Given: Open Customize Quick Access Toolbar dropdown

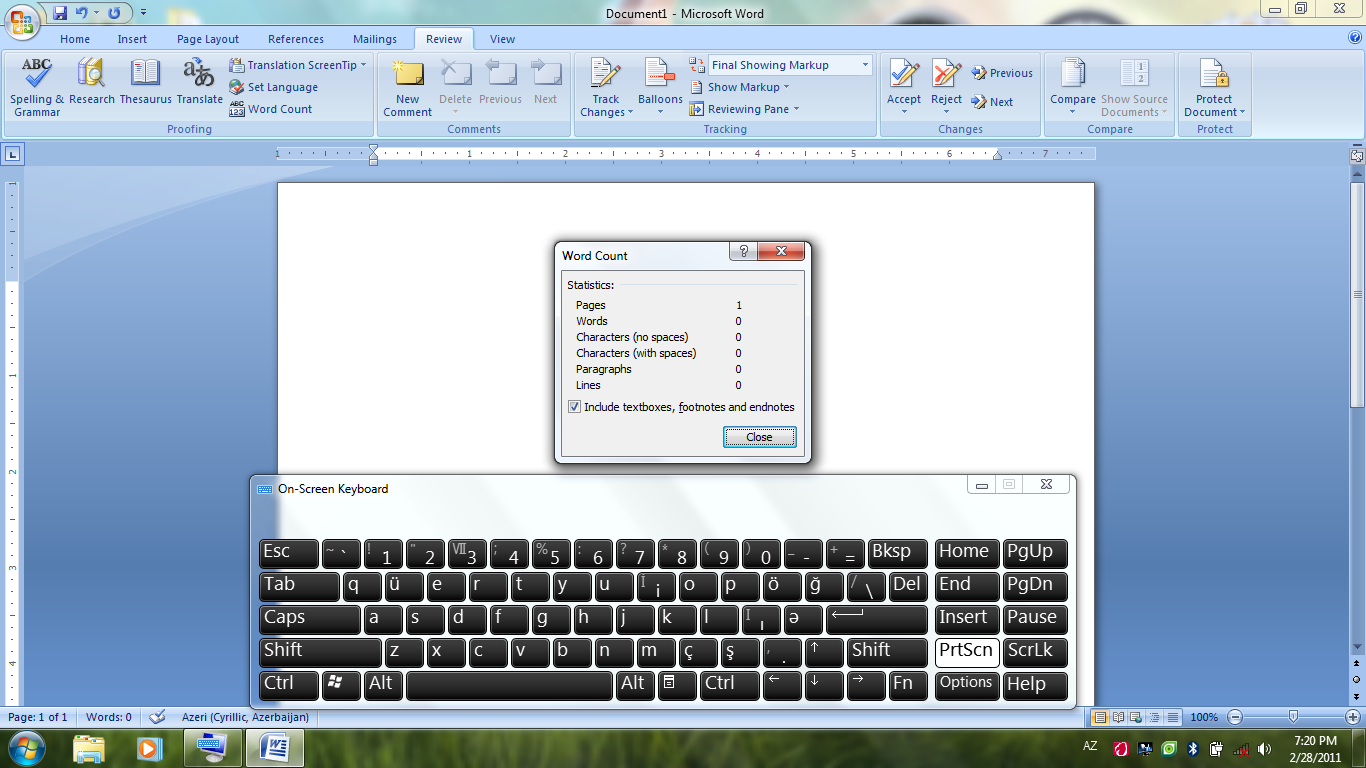Looking at the screenshot, I should [x=143, y=13].
